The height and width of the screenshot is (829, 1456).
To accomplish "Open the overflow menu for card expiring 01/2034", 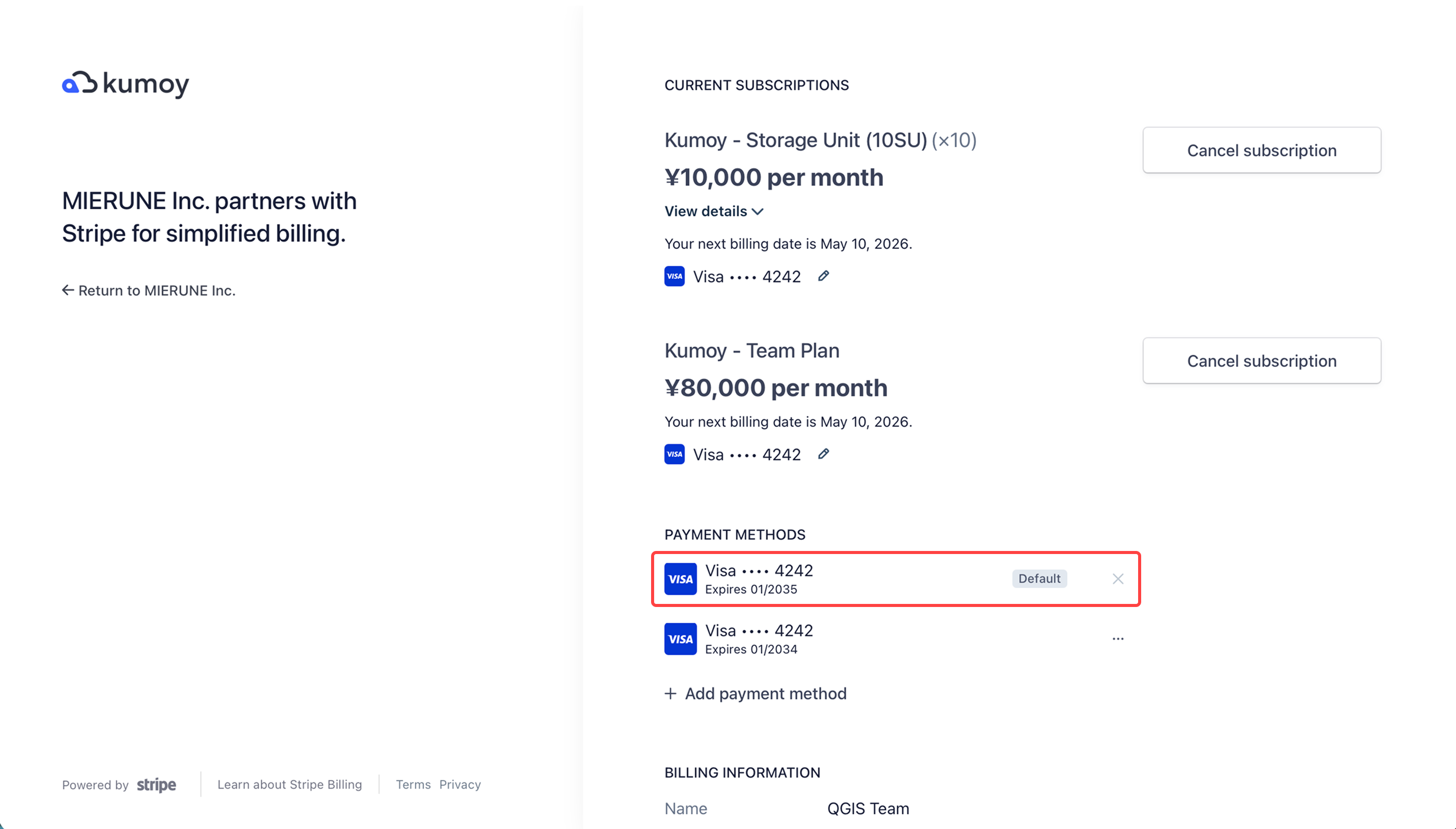I will (x=1117, y=638).
